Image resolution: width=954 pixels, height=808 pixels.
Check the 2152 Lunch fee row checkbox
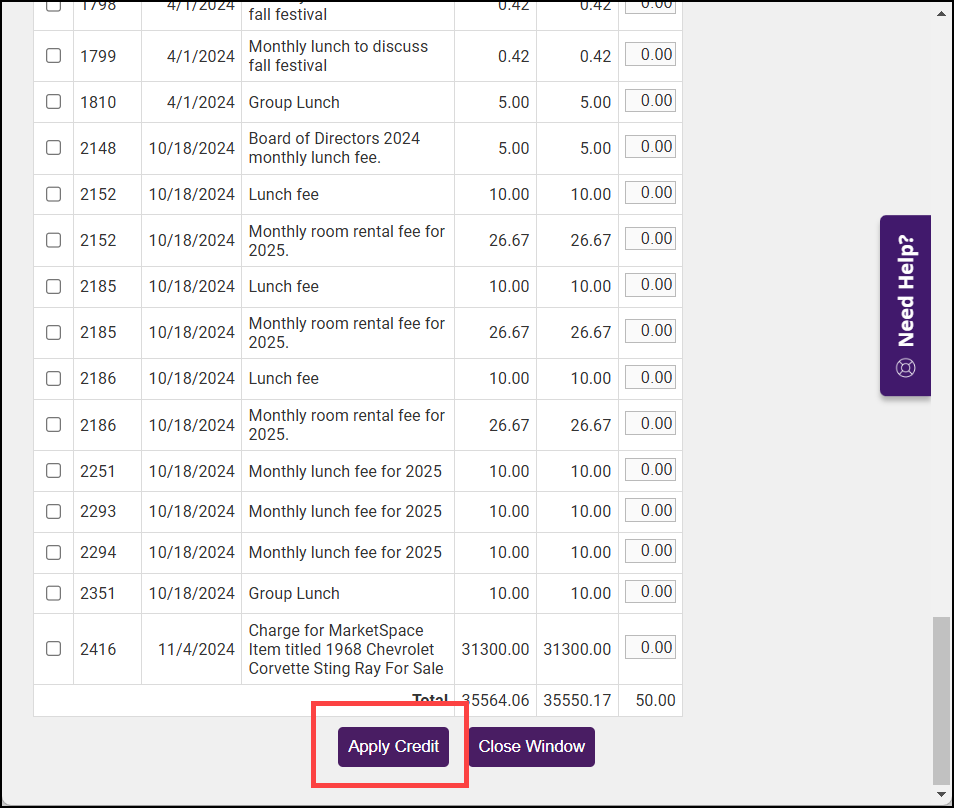[54, 194]
